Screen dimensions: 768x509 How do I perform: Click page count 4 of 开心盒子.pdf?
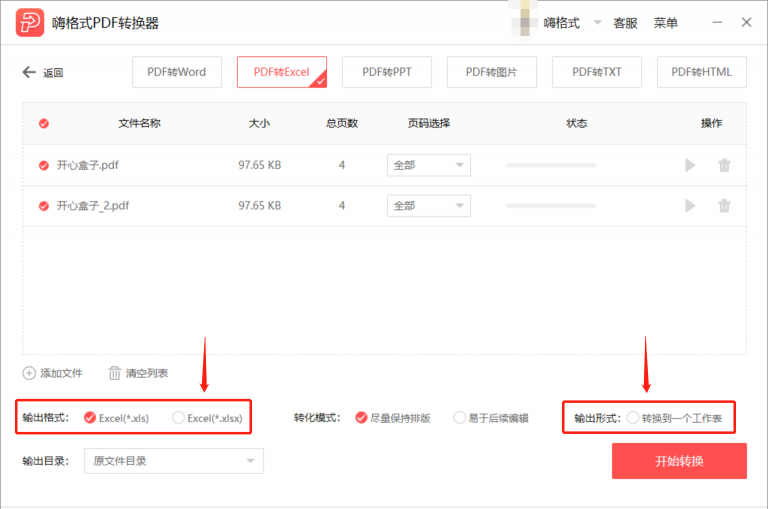point(342,165)
